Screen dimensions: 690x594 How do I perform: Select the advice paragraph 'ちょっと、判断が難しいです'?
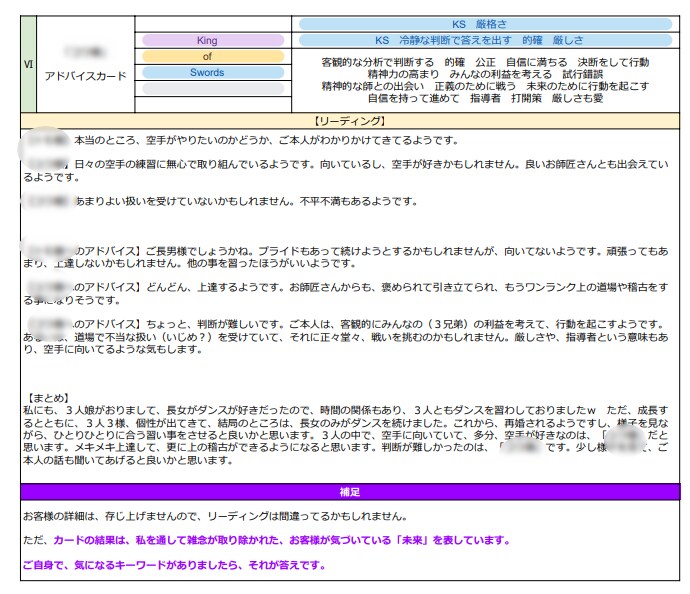tap(346, 337)
